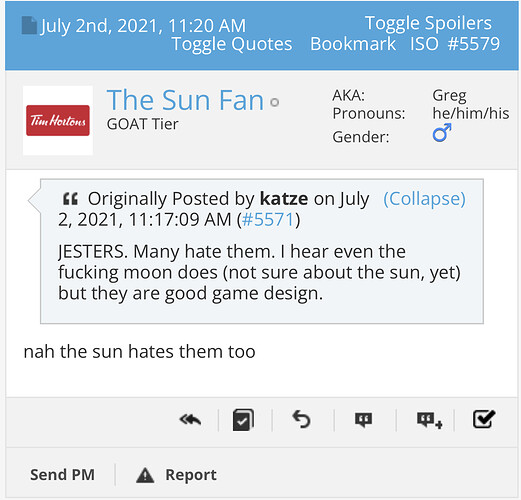Collapse the quoted katze post
The image size is (521, 500).
(x=424, y=199)
